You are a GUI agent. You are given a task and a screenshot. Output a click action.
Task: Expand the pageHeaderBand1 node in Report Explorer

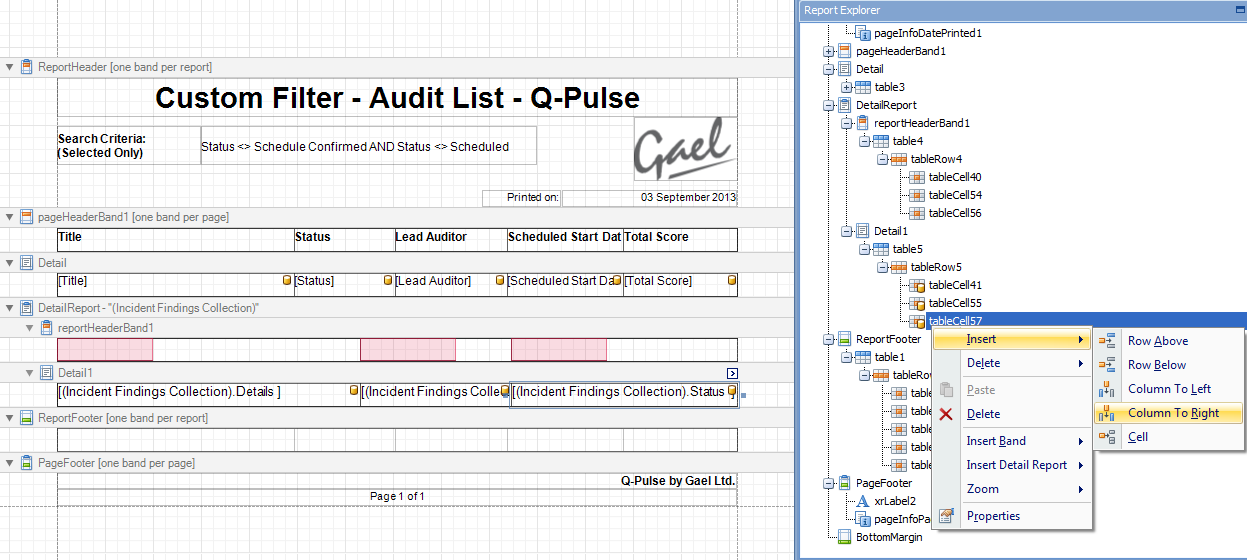pyautogui.click(x=828, y=51)
